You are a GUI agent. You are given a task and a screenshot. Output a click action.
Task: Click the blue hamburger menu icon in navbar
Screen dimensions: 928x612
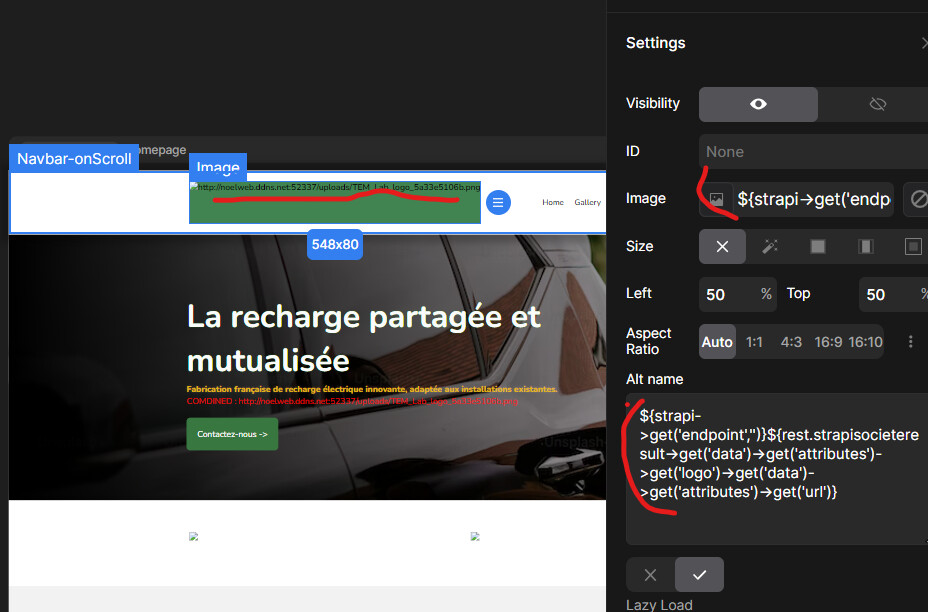pyautogui.click(x=498, y=202)
